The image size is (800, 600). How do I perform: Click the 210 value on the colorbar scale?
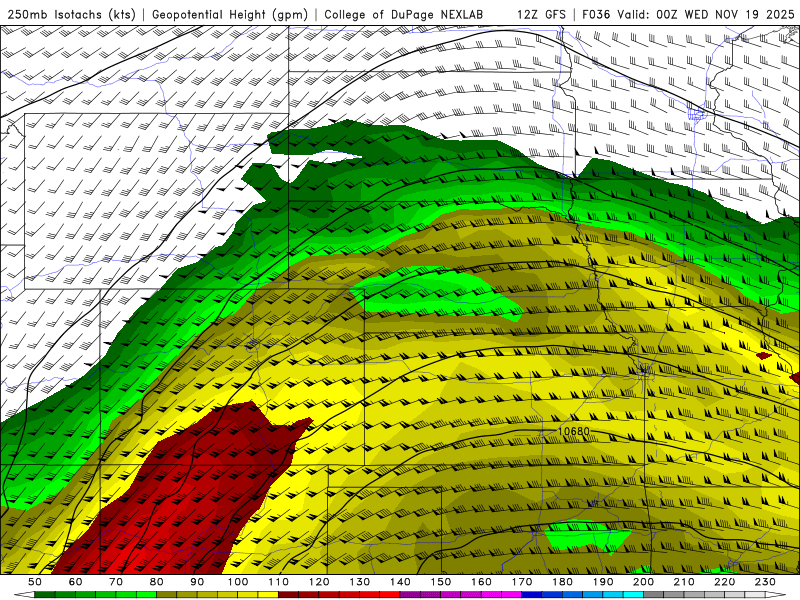click(684, 582)
